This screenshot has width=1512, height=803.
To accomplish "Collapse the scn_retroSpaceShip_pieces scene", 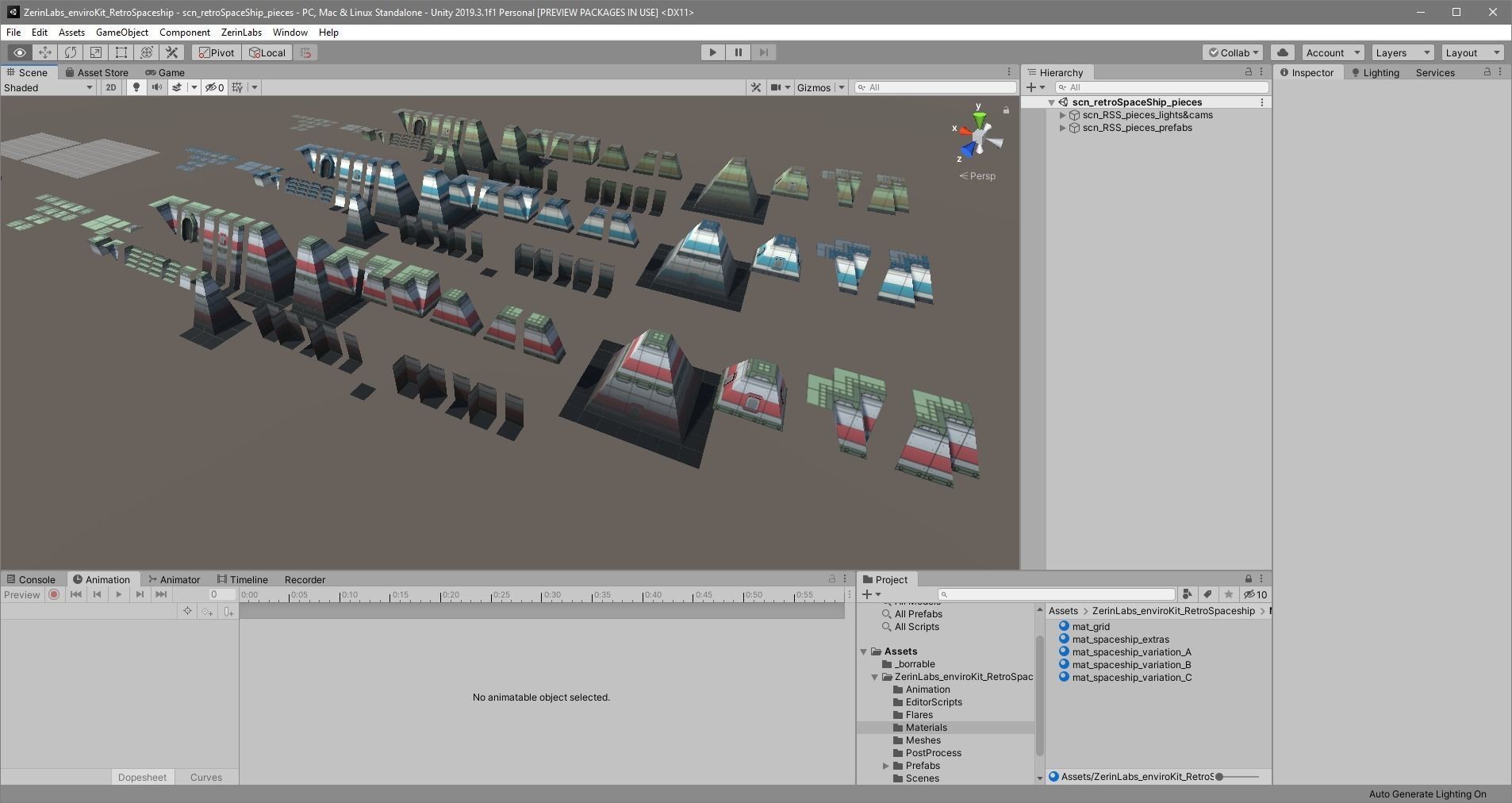I will coord(1051,102).
